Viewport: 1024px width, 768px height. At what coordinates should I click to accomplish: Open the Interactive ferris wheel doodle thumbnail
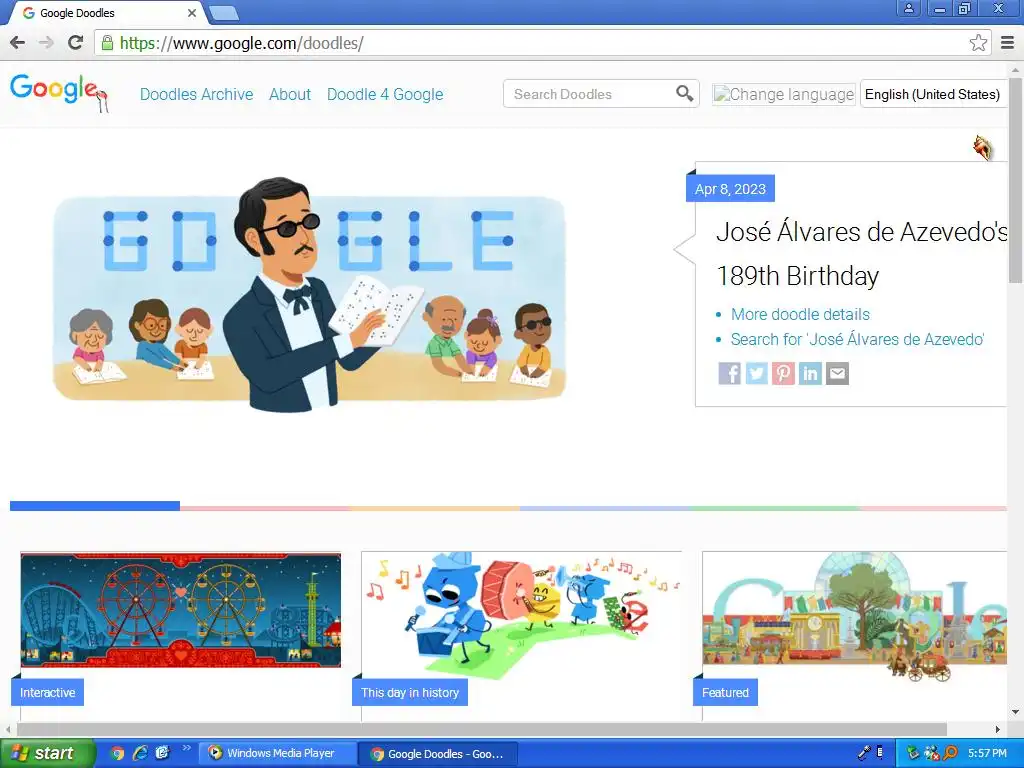click(181, 610)
